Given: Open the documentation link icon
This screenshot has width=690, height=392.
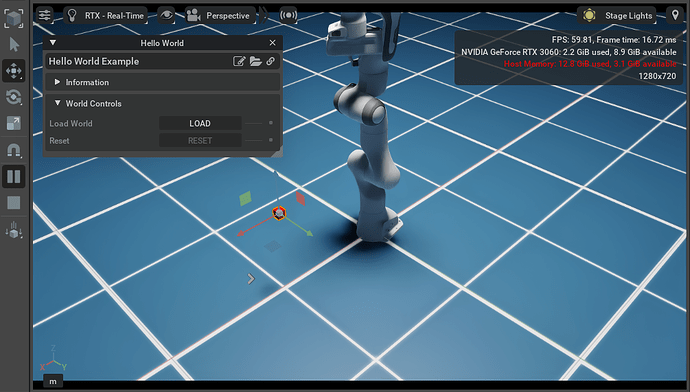Looking at the screenshot, I should click(270, 61).
